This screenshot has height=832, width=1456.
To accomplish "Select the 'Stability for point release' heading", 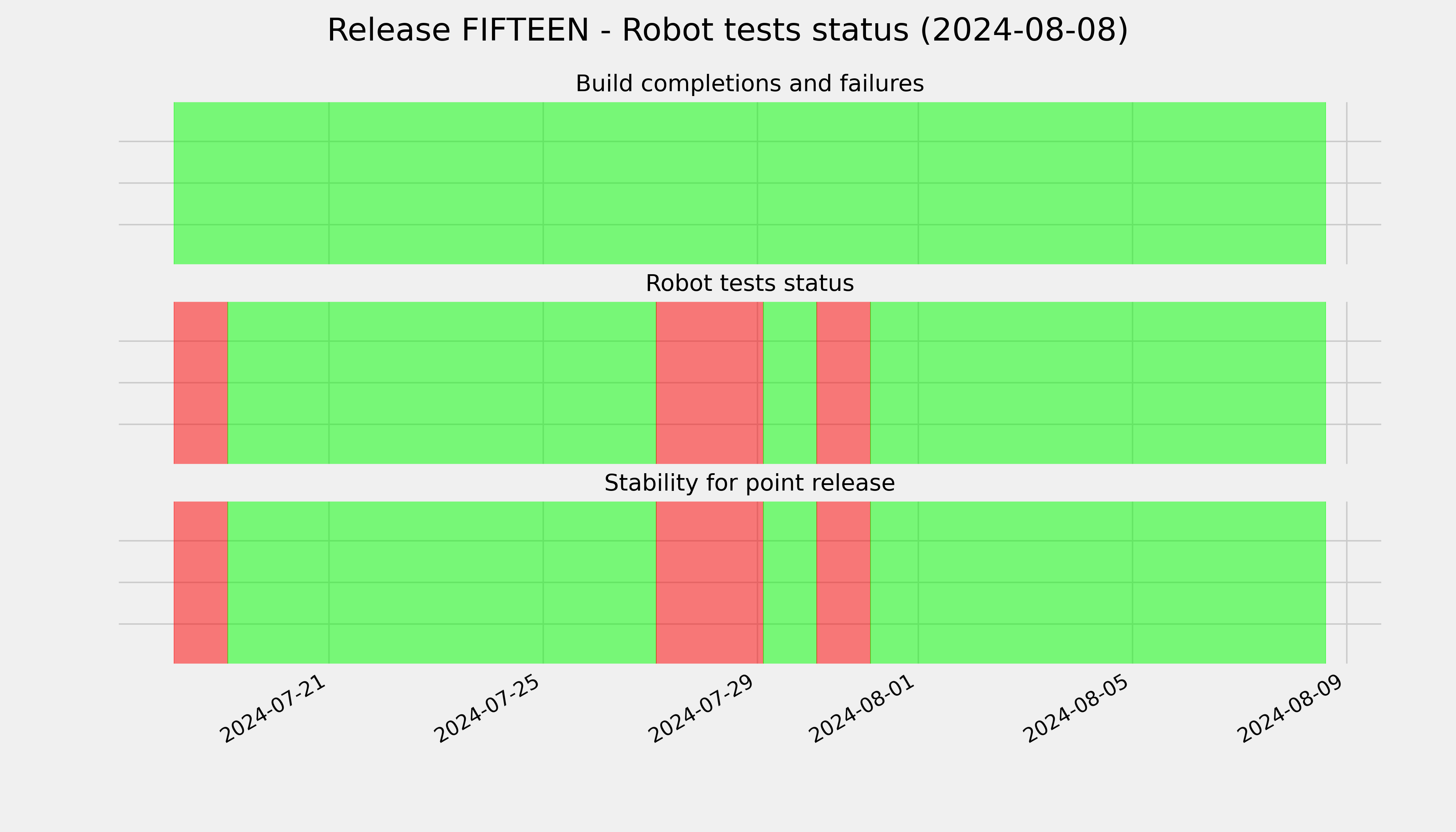I will [750, 484].
